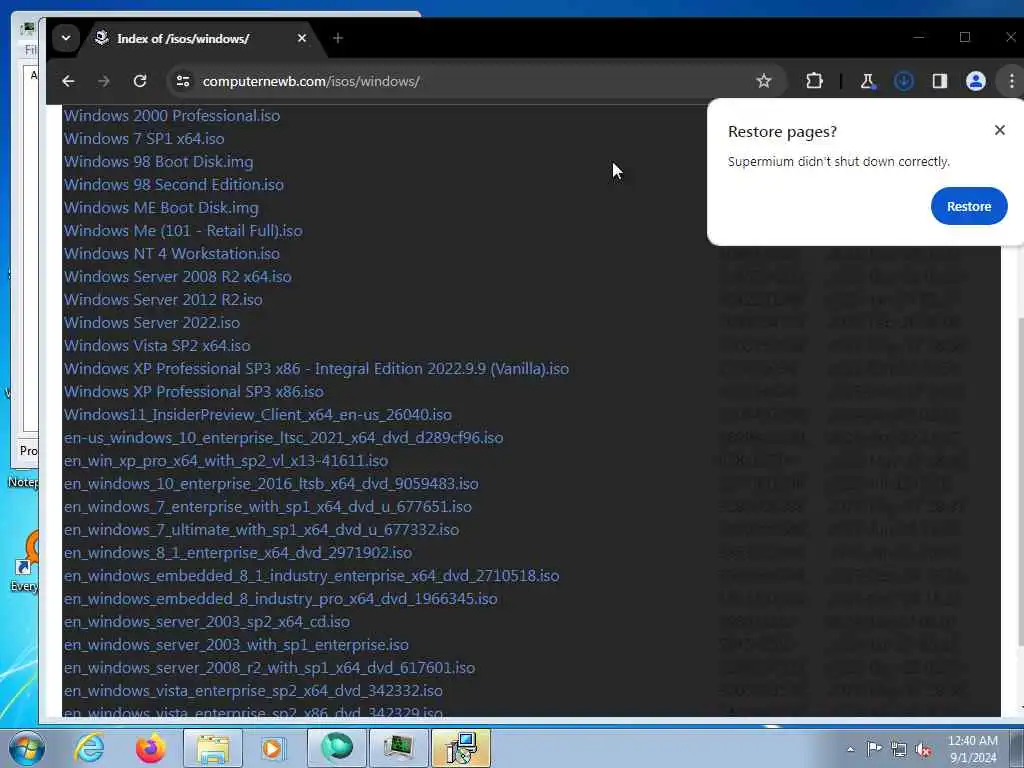The image size is (1024, 768).
Task: Close the Index of /isos/windows/ tab
Action: pyautogui.click(x=302, y=39)
